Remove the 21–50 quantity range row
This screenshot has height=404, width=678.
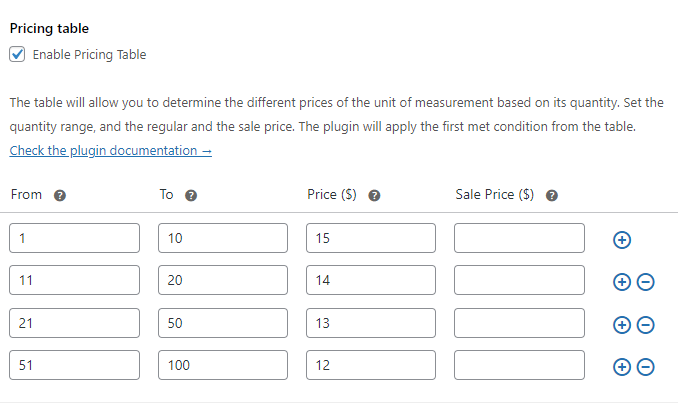pos(645,325)
